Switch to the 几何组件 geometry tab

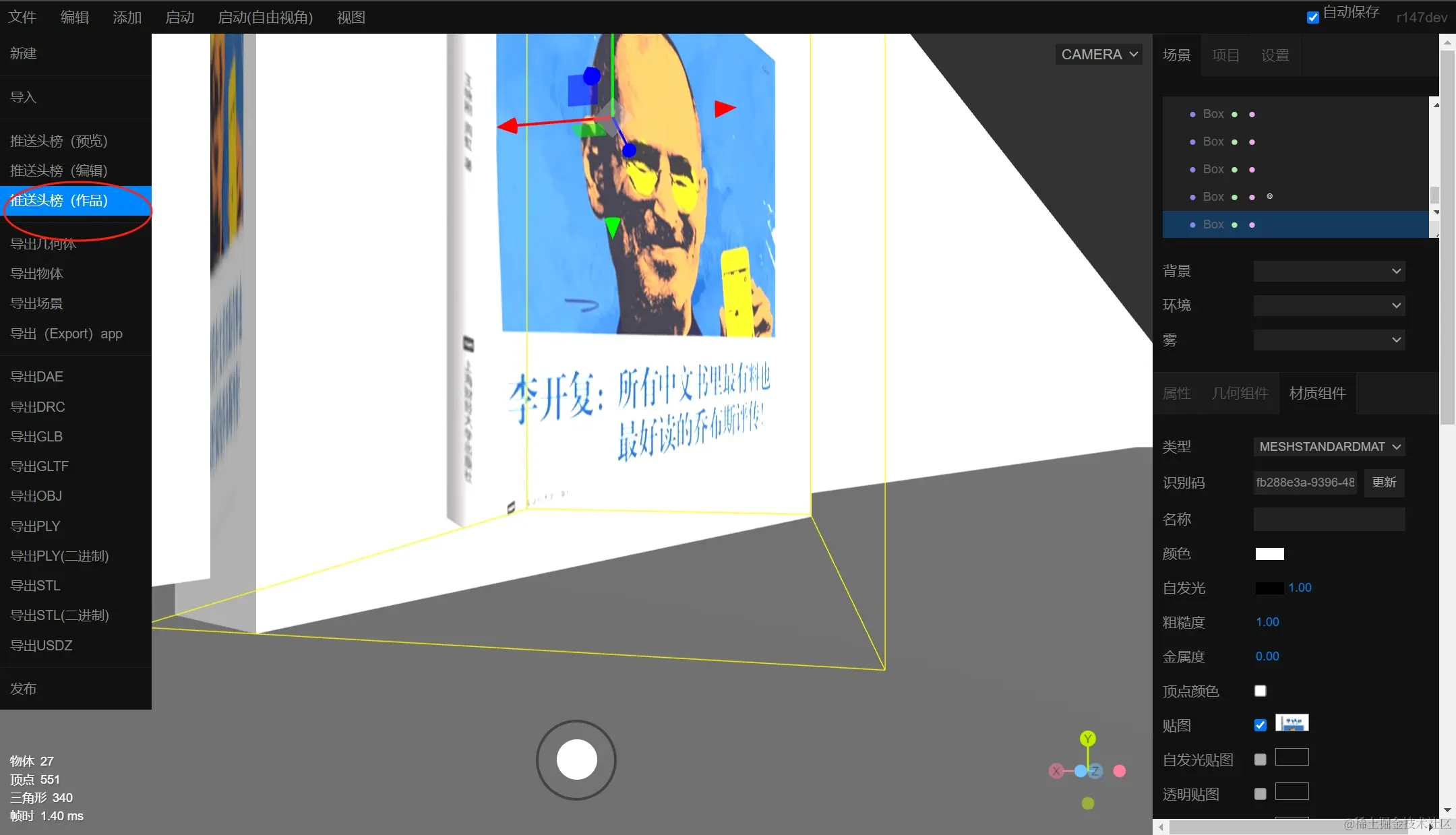1240,394
